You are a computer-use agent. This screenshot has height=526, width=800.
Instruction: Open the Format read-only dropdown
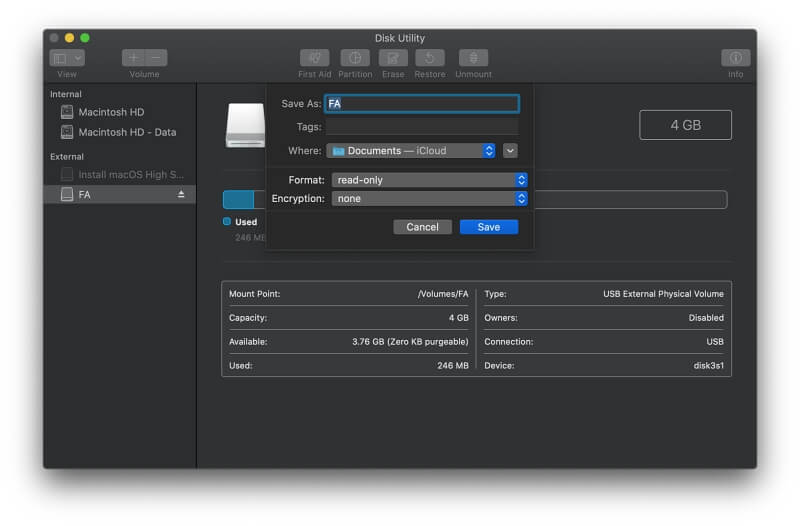(x=430, y=180)
